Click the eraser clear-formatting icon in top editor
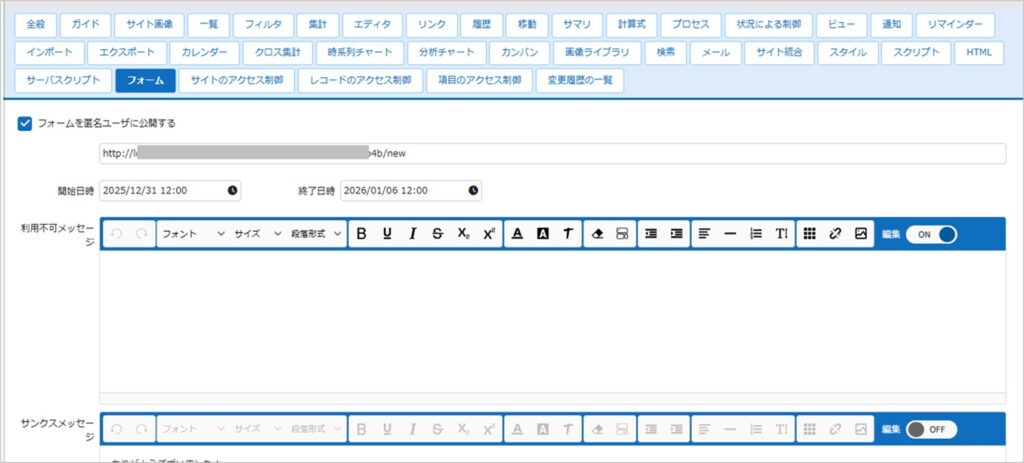This screenshot has width=1024, height=463. 598,233
